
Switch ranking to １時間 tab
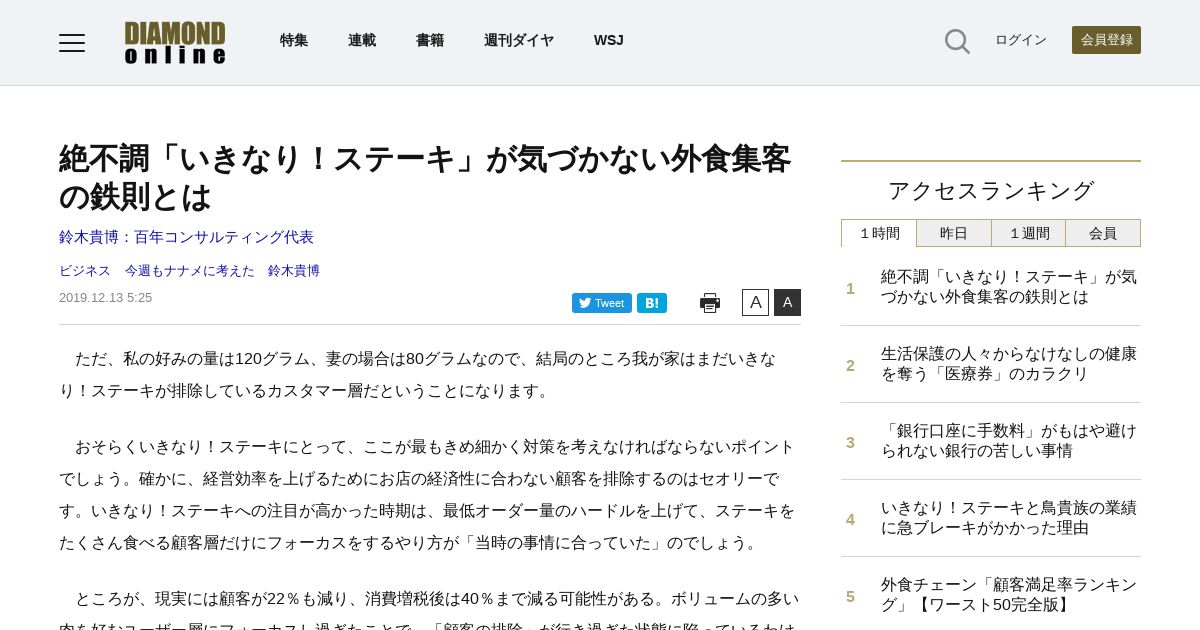coord(879,233)
